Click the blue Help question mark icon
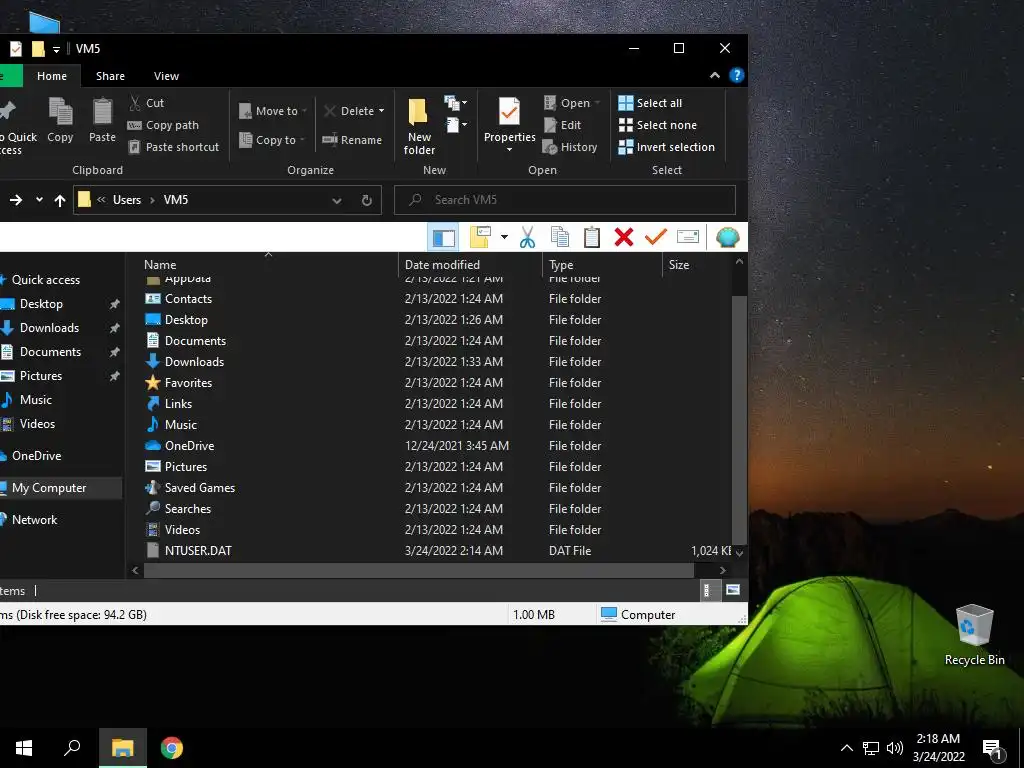 tap(737, 76)
